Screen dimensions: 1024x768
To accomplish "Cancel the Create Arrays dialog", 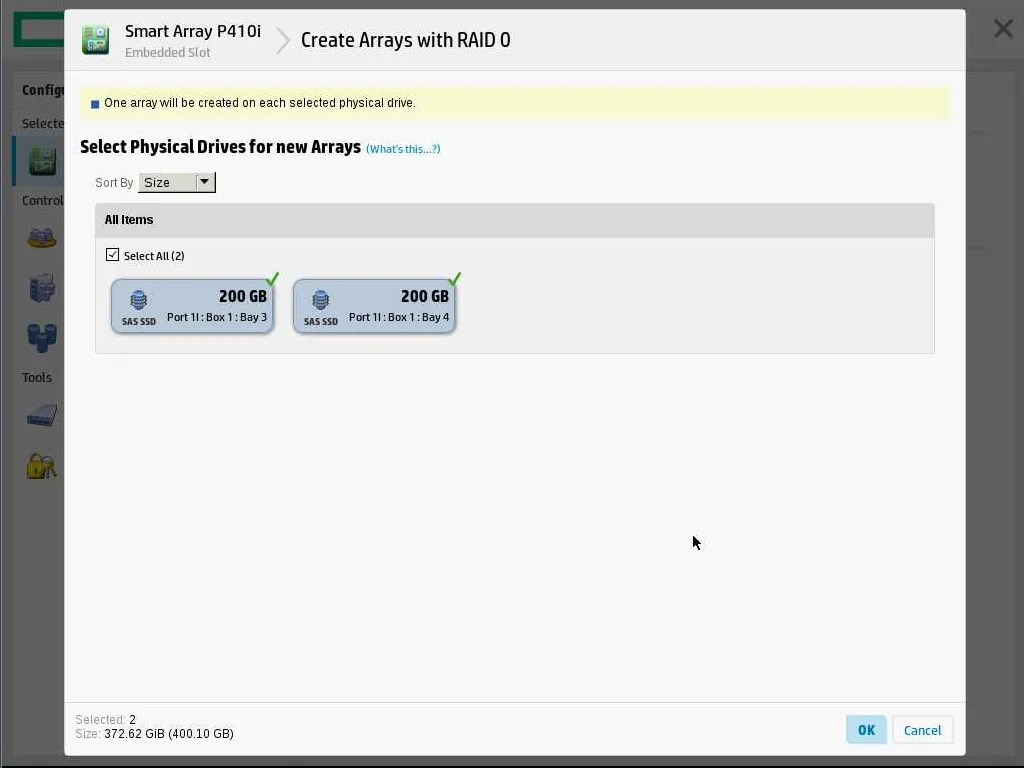I will [922, 730].
